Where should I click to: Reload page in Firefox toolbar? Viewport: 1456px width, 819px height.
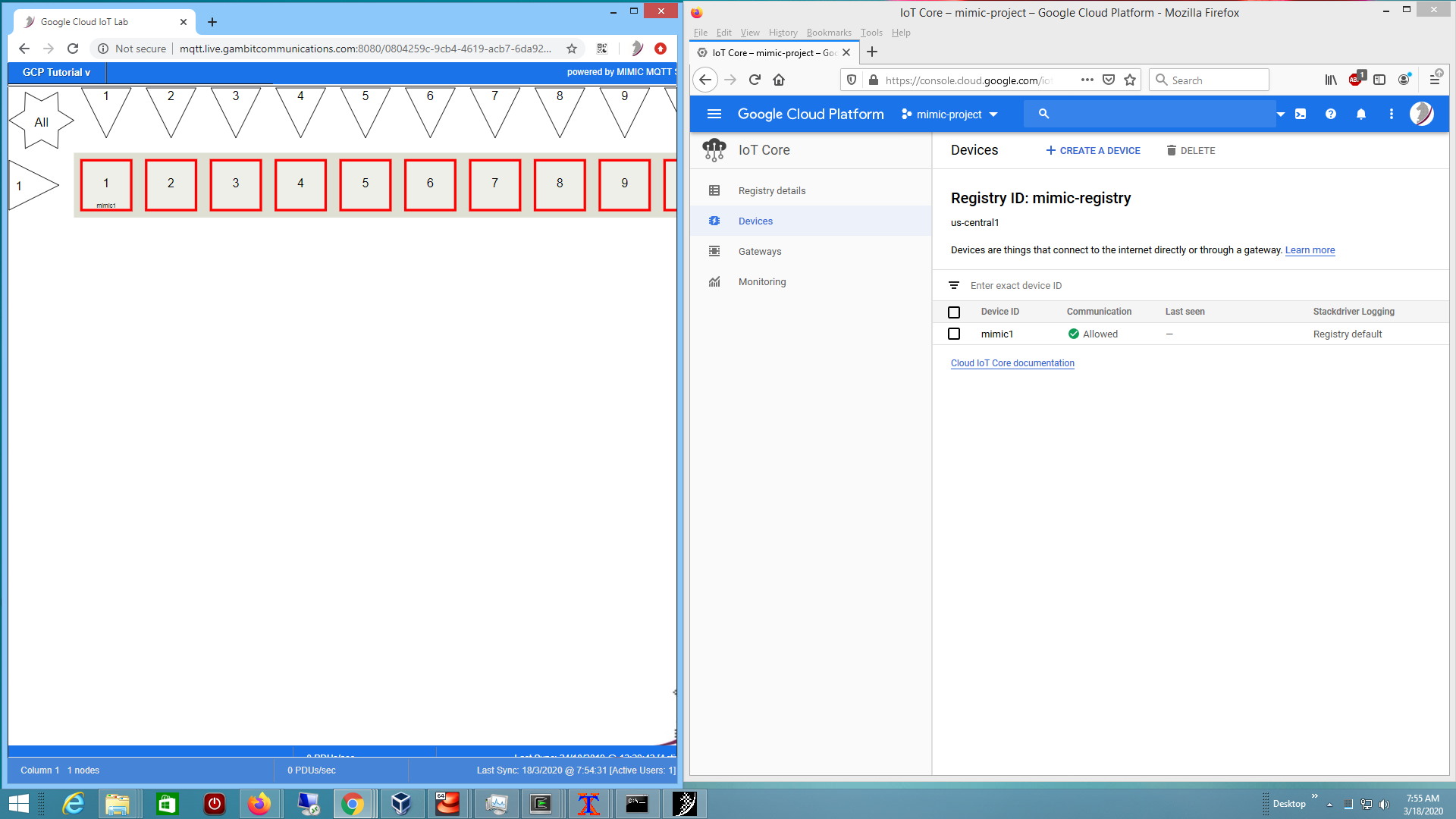pyautogui.click(x=755, y=80)
